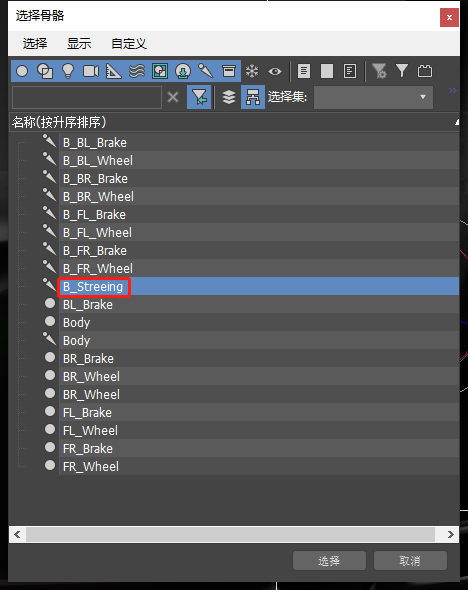Toggle the Sort by Hierarchy icon
This screenshot has width=468, height=590.
click(253, 97)
